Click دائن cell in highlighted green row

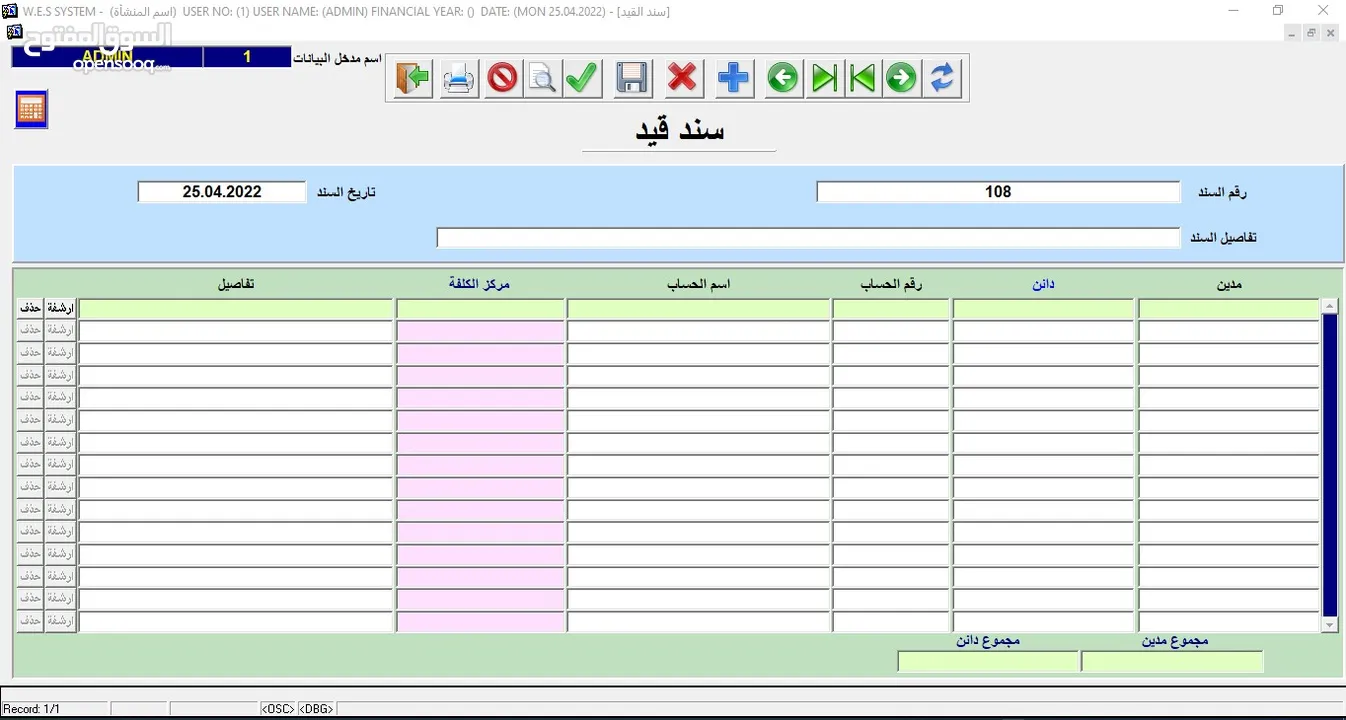tap(1043, 309)
